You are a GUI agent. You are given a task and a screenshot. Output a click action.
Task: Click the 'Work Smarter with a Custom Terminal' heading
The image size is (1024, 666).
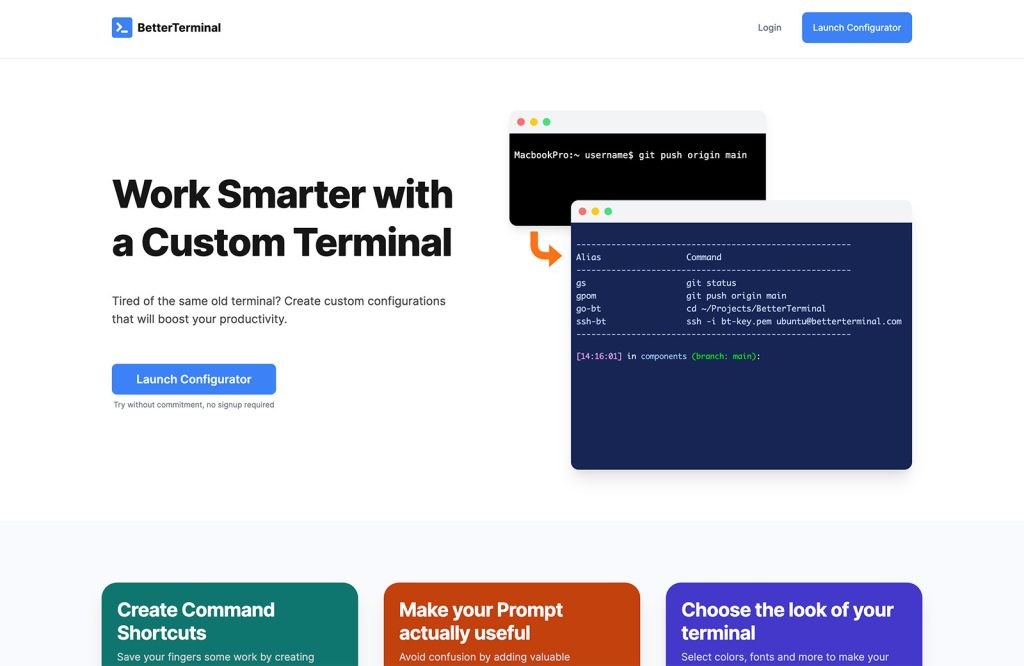pyautogui.click(x=282, y=218)
